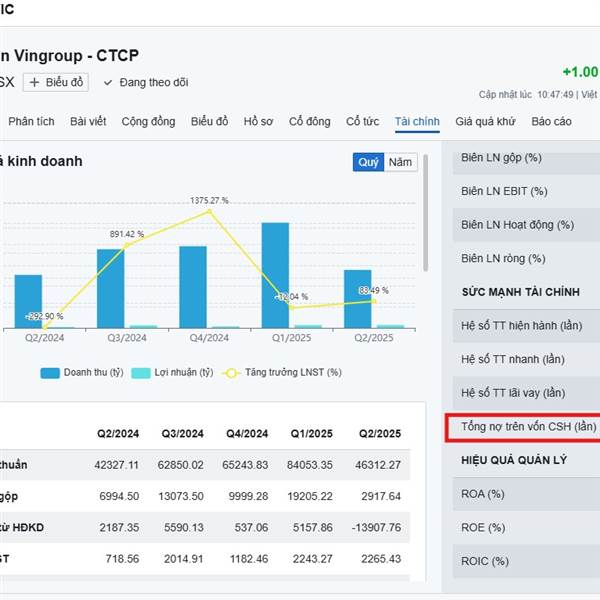Click the Q4/2024 revenue bar
Viewport: 600px width, 600px height.
click(x=193, y=287)
